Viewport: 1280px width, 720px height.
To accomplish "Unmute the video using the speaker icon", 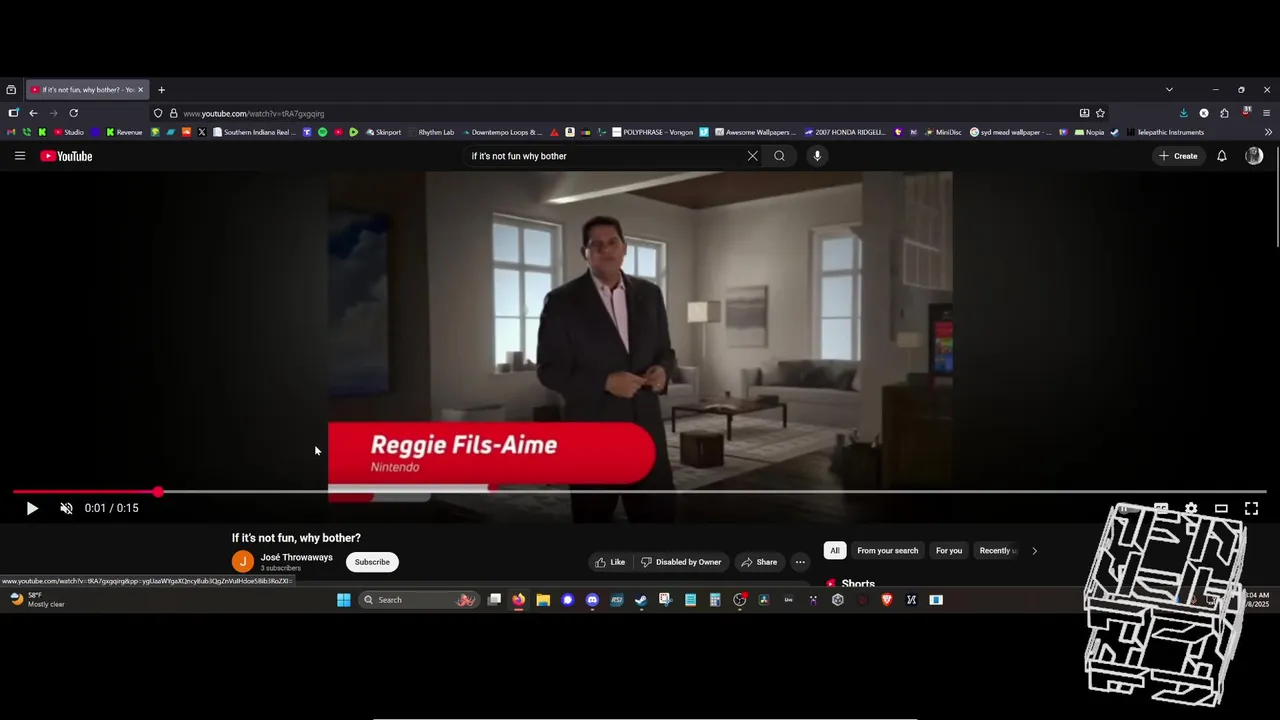I will [x=66, y=508].
